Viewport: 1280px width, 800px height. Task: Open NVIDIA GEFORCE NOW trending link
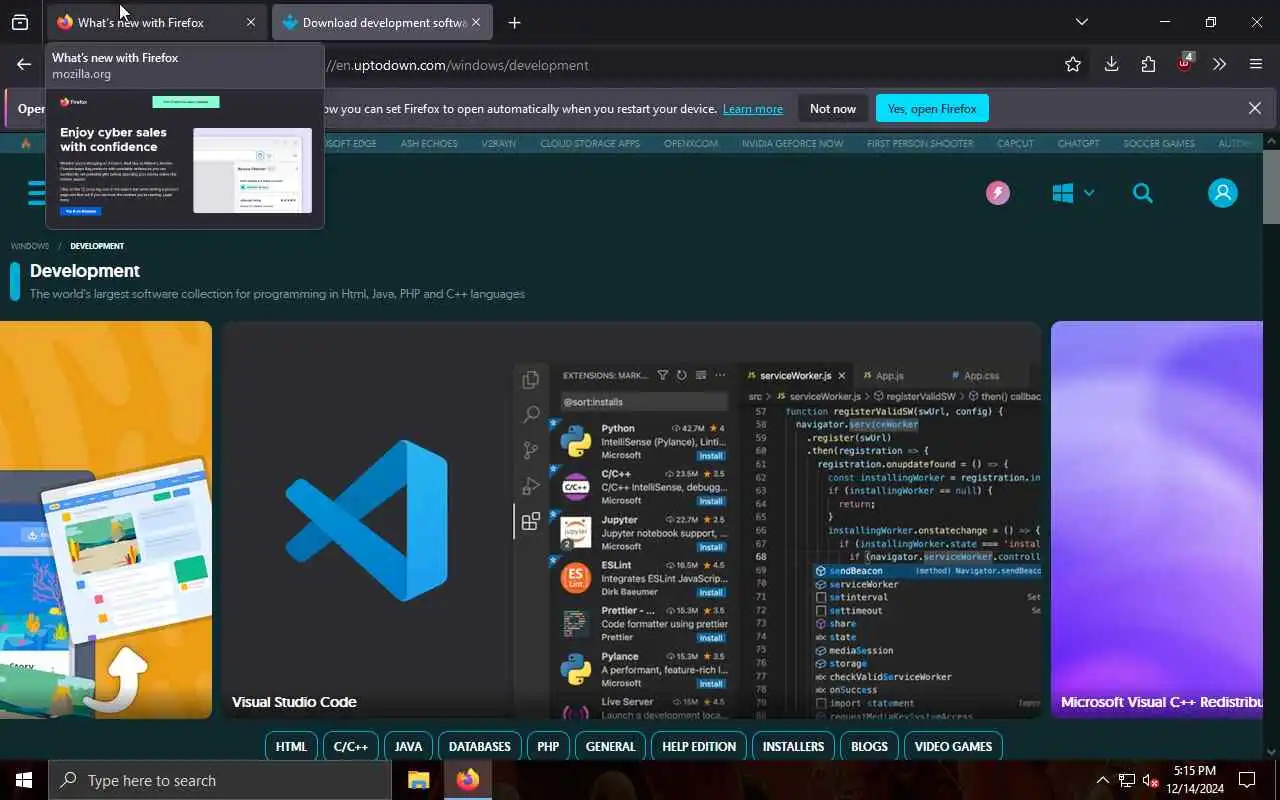(x=792, y=143)
